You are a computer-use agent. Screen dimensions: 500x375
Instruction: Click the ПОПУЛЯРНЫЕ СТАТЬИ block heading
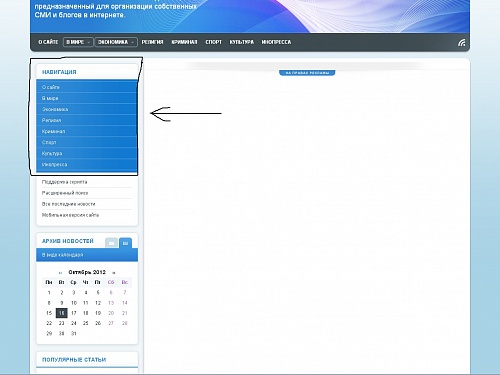74,360
